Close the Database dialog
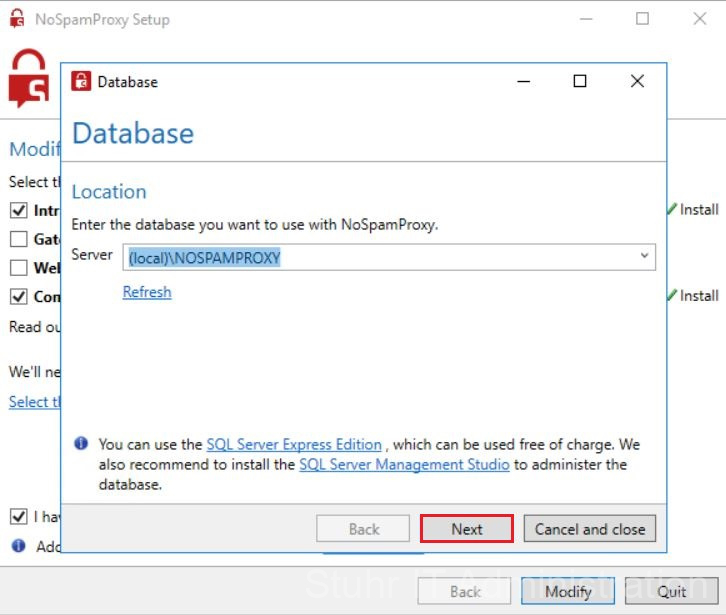 637,82
